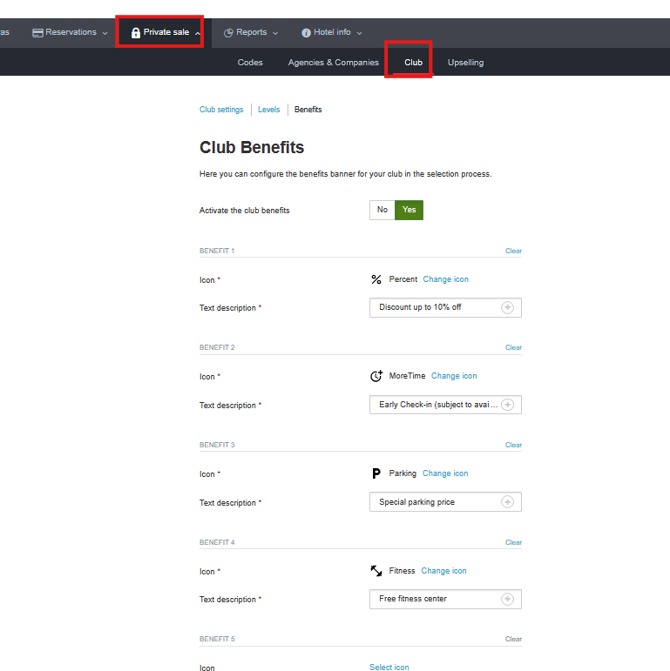Screen dimensions: 670x671
Task: Clear Benefit 1
Action: coord(513,251)
